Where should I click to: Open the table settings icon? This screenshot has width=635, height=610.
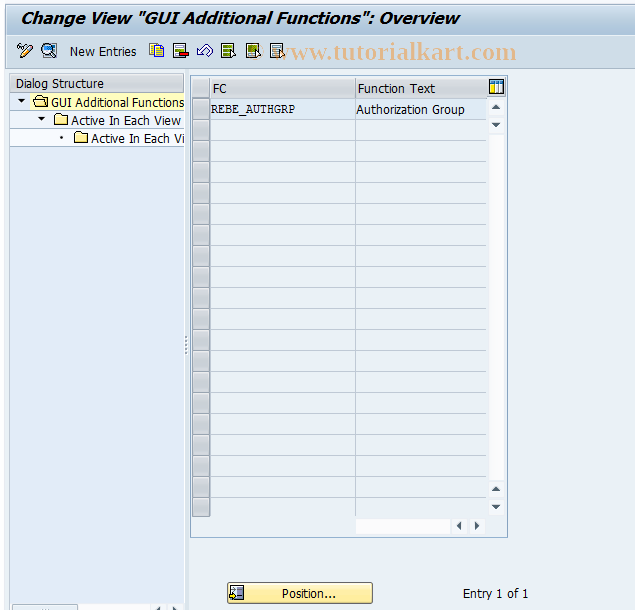pos(496,87)
